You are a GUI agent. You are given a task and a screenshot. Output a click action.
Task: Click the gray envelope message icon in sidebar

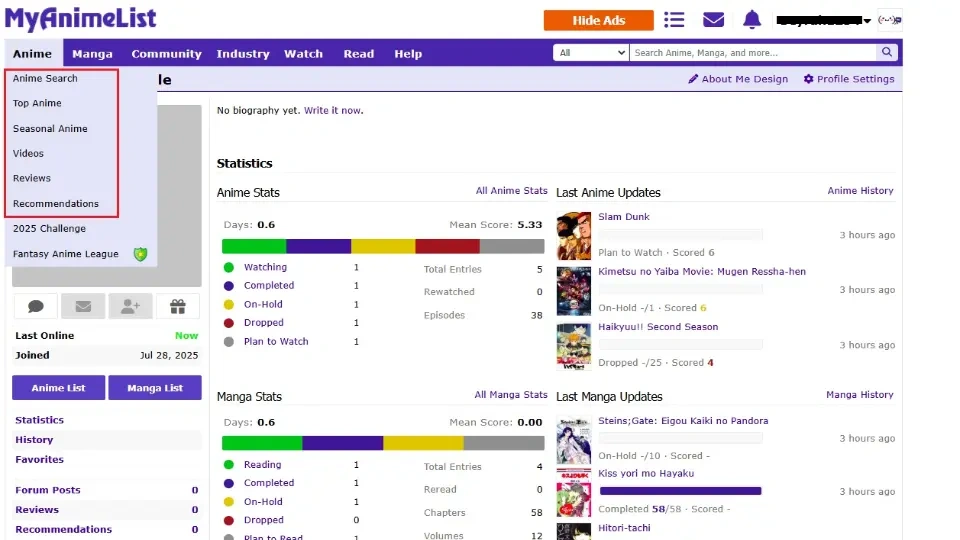click(83, 306)
